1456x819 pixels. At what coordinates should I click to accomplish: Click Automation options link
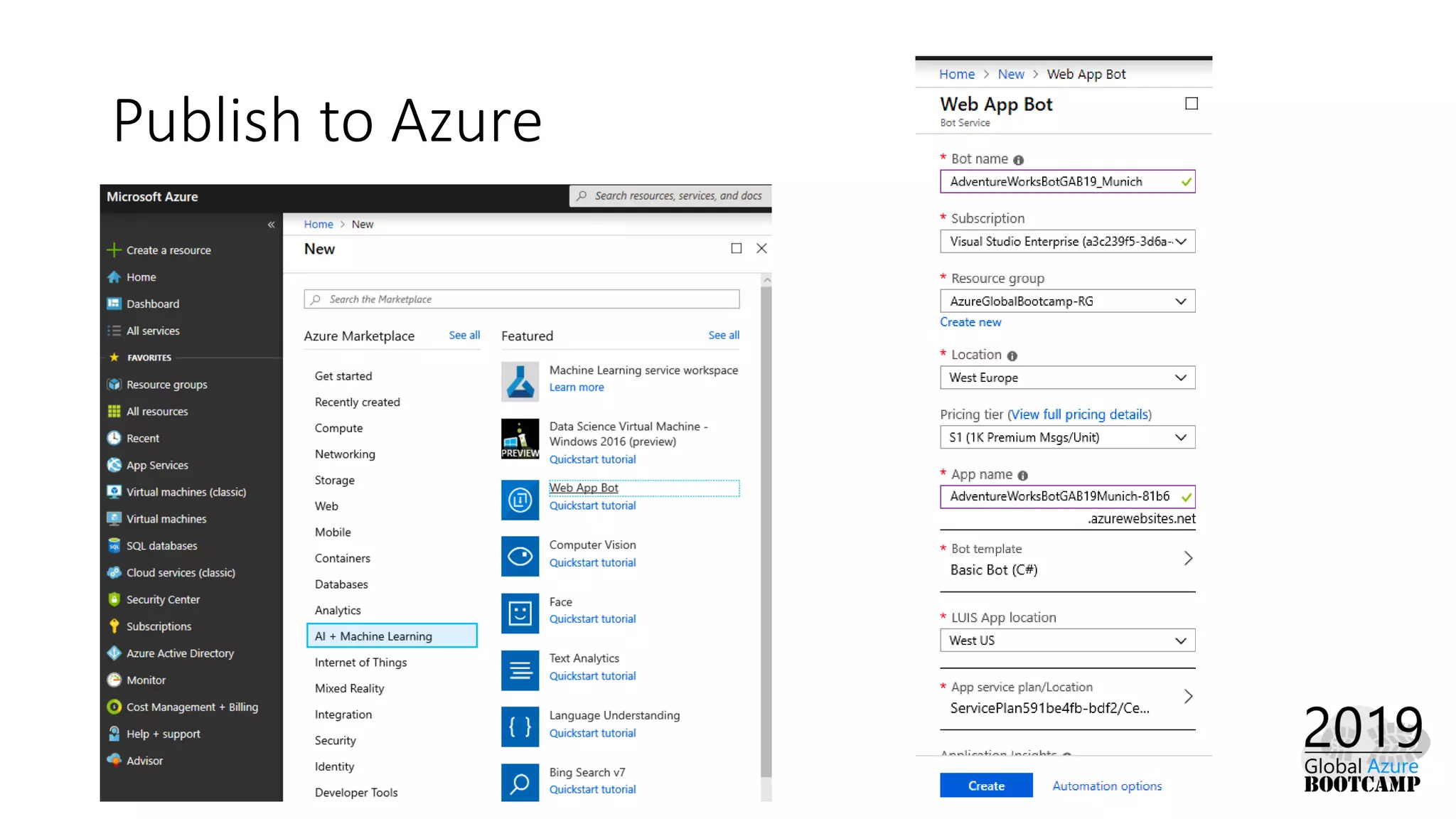[1107, 786]
